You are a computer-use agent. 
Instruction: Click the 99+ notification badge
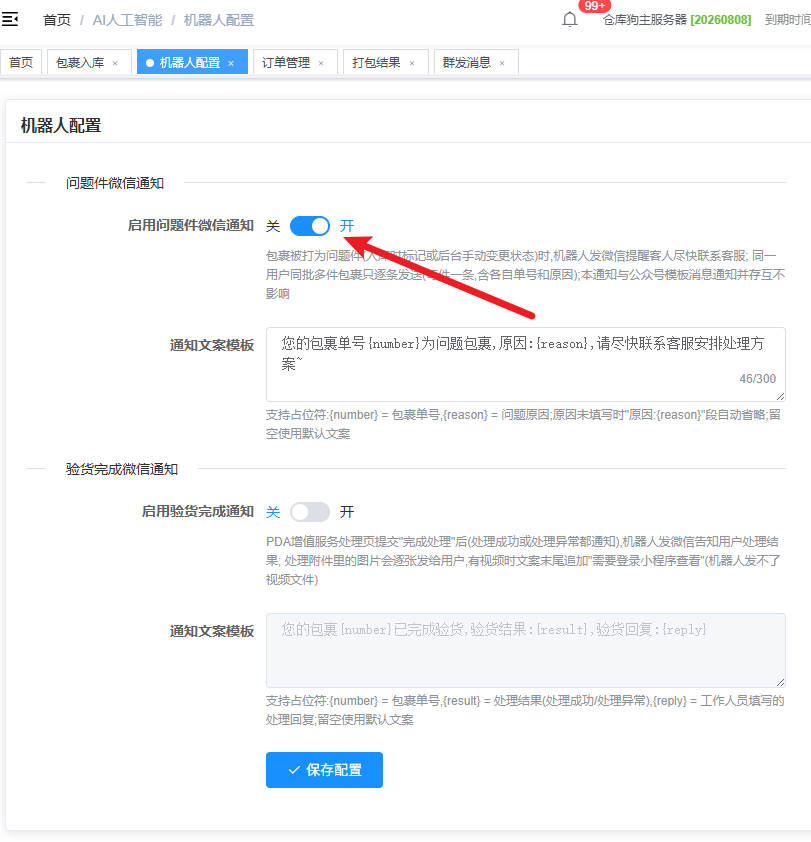coord(595,6)
